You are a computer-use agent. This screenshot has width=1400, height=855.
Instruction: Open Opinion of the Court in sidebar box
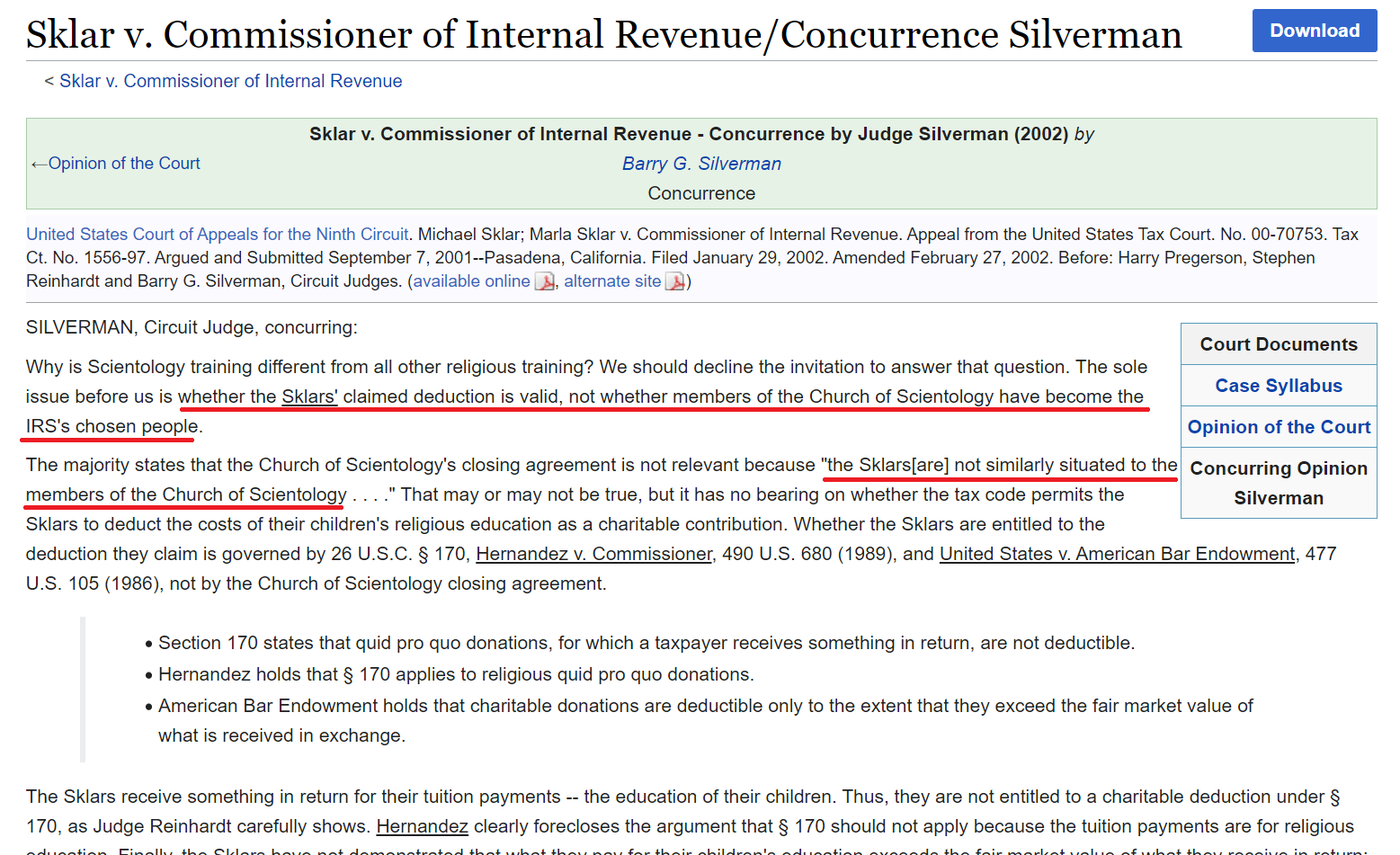pos(1279,427)
